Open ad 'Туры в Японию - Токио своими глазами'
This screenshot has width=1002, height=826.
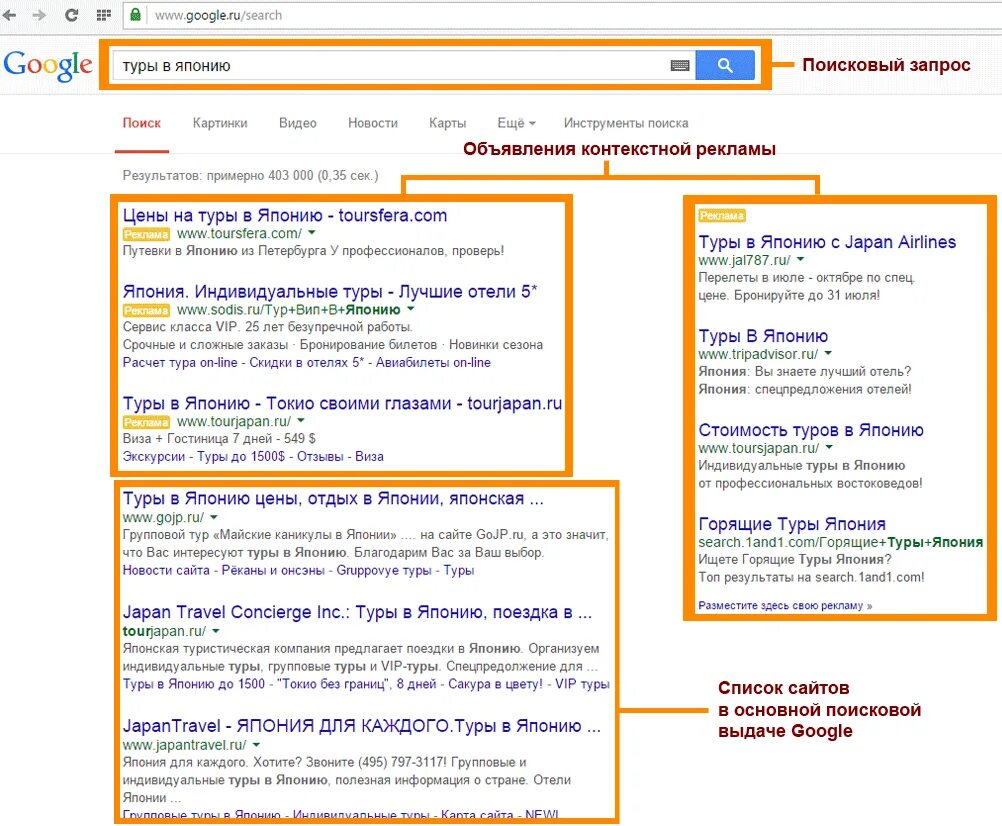[x=343, y=404]
